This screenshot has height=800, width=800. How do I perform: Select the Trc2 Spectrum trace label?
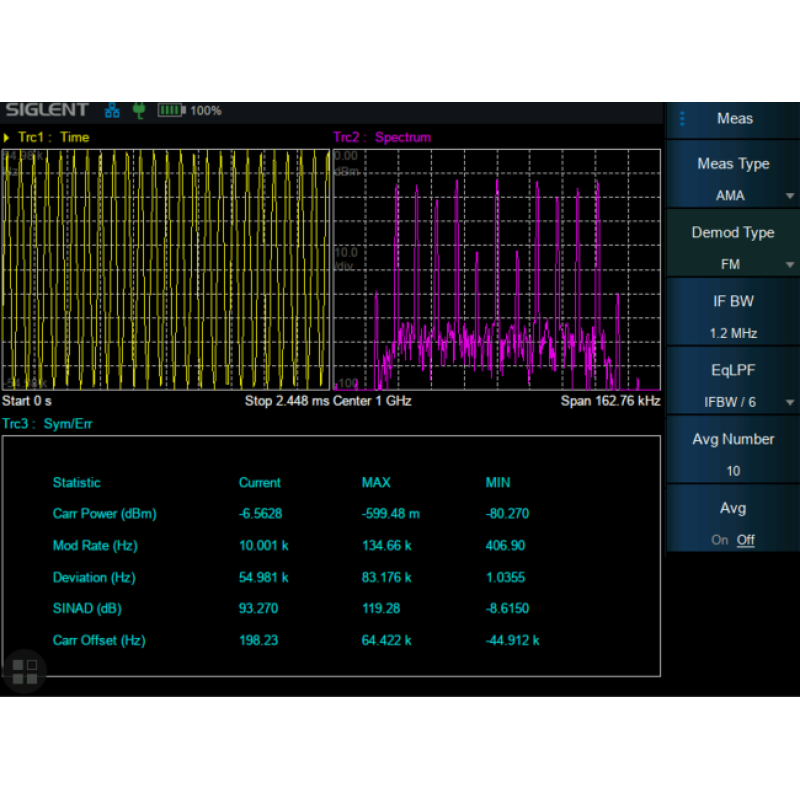pyautogui.click(x=381, y=137)
